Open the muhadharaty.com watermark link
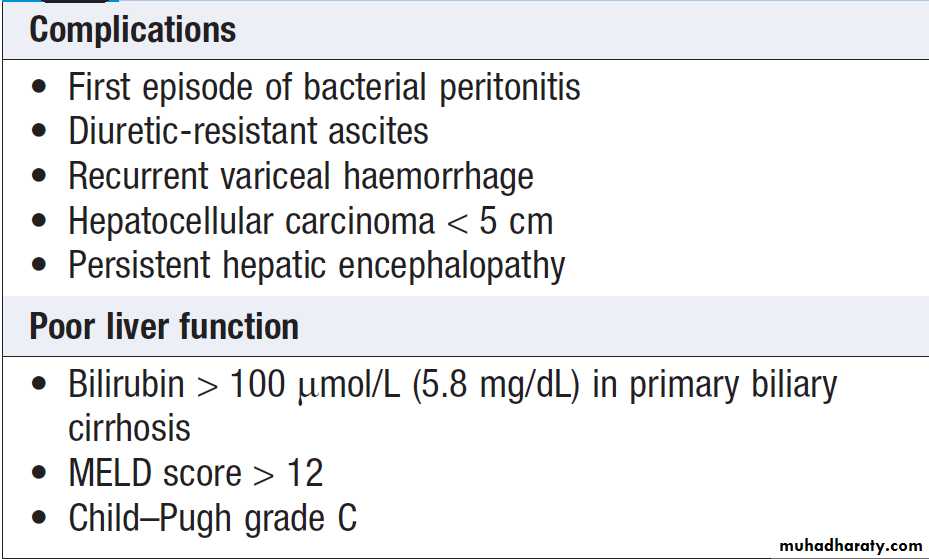 point(850,546)
